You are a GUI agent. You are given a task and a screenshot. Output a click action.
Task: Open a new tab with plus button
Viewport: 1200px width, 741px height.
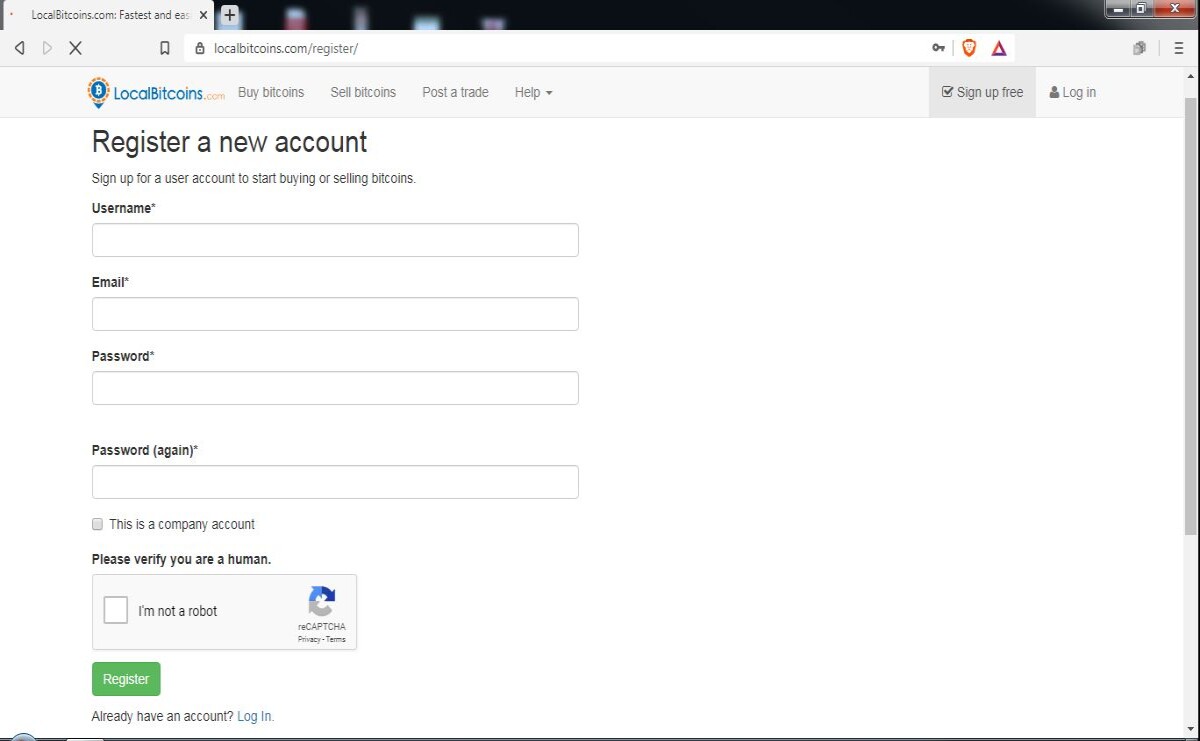(x=229, y=15)
